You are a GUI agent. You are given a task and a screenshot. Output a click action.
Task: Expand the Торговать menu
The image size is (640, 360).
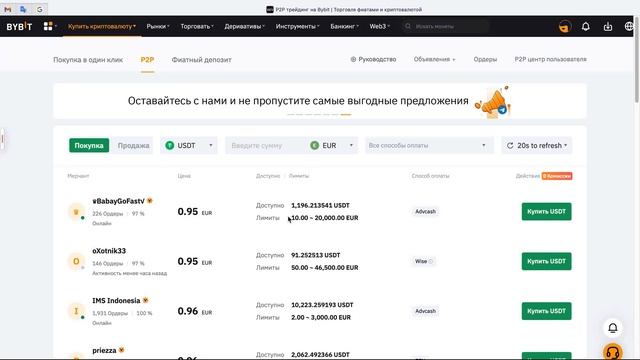[x=197, y=26]
